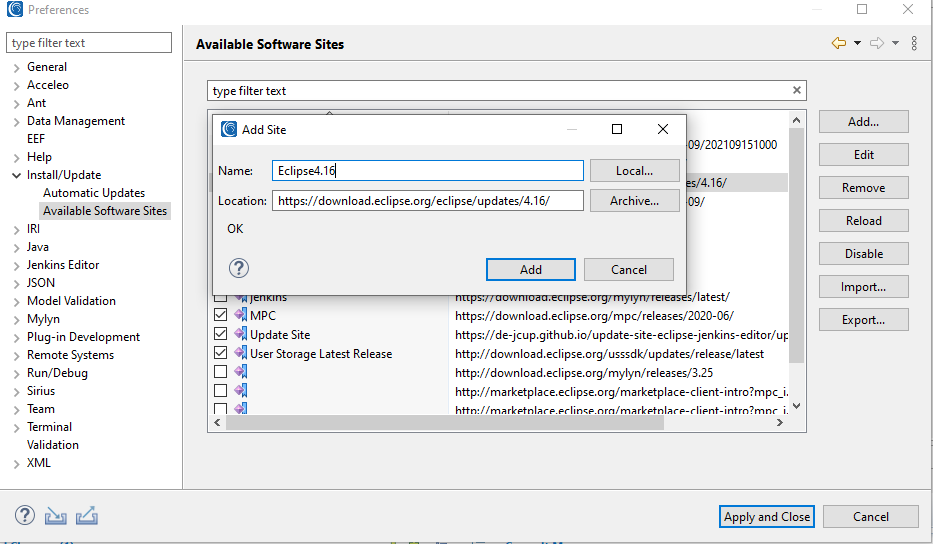
Task: Click the help icon in Add Site dialog
Action: [239, 268]
